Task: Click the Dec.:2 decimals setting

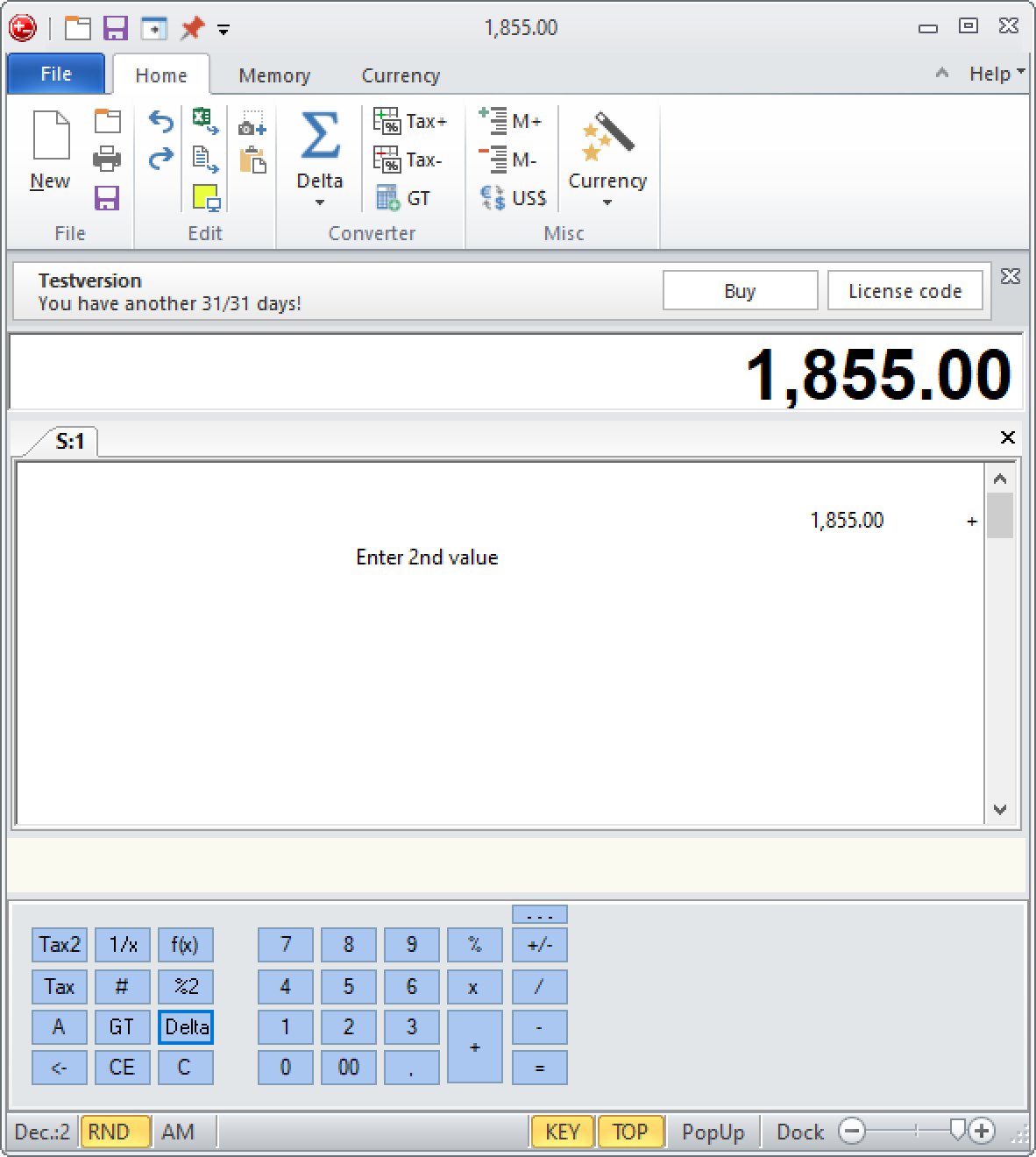Action: click(42, 1132)
